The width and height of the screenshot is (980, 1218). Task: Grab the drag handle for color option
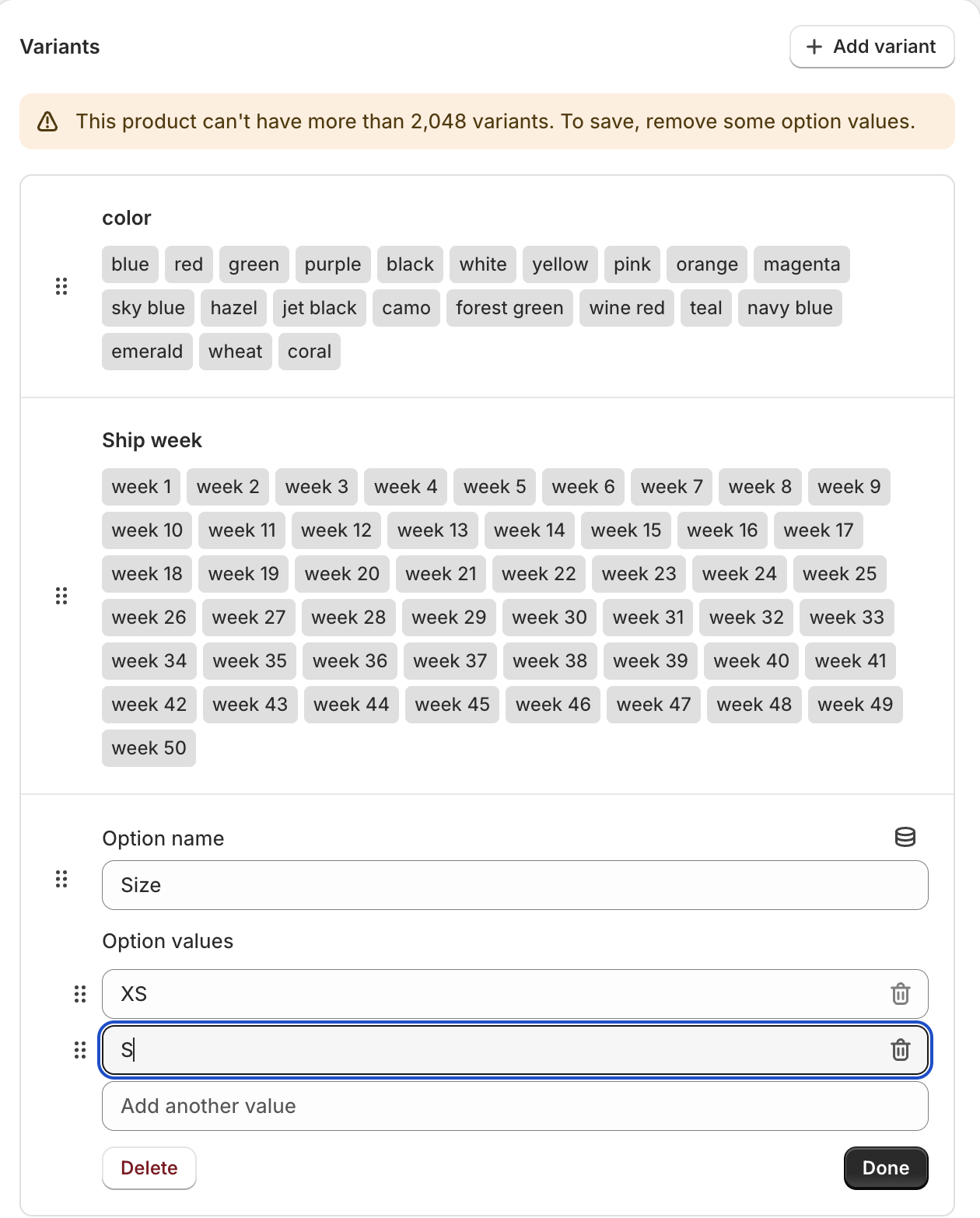61,286
